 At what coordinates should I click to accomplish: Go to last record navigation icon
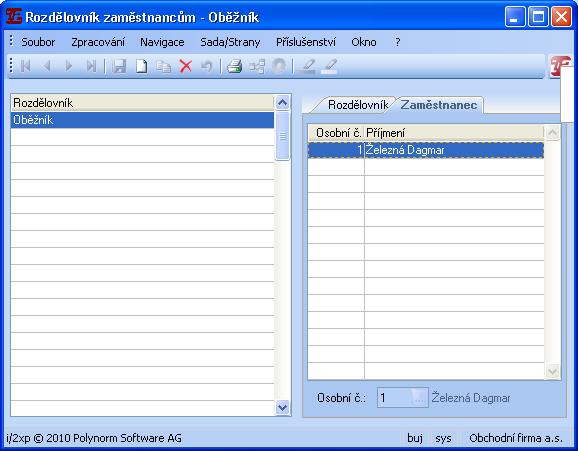[91, 66]
